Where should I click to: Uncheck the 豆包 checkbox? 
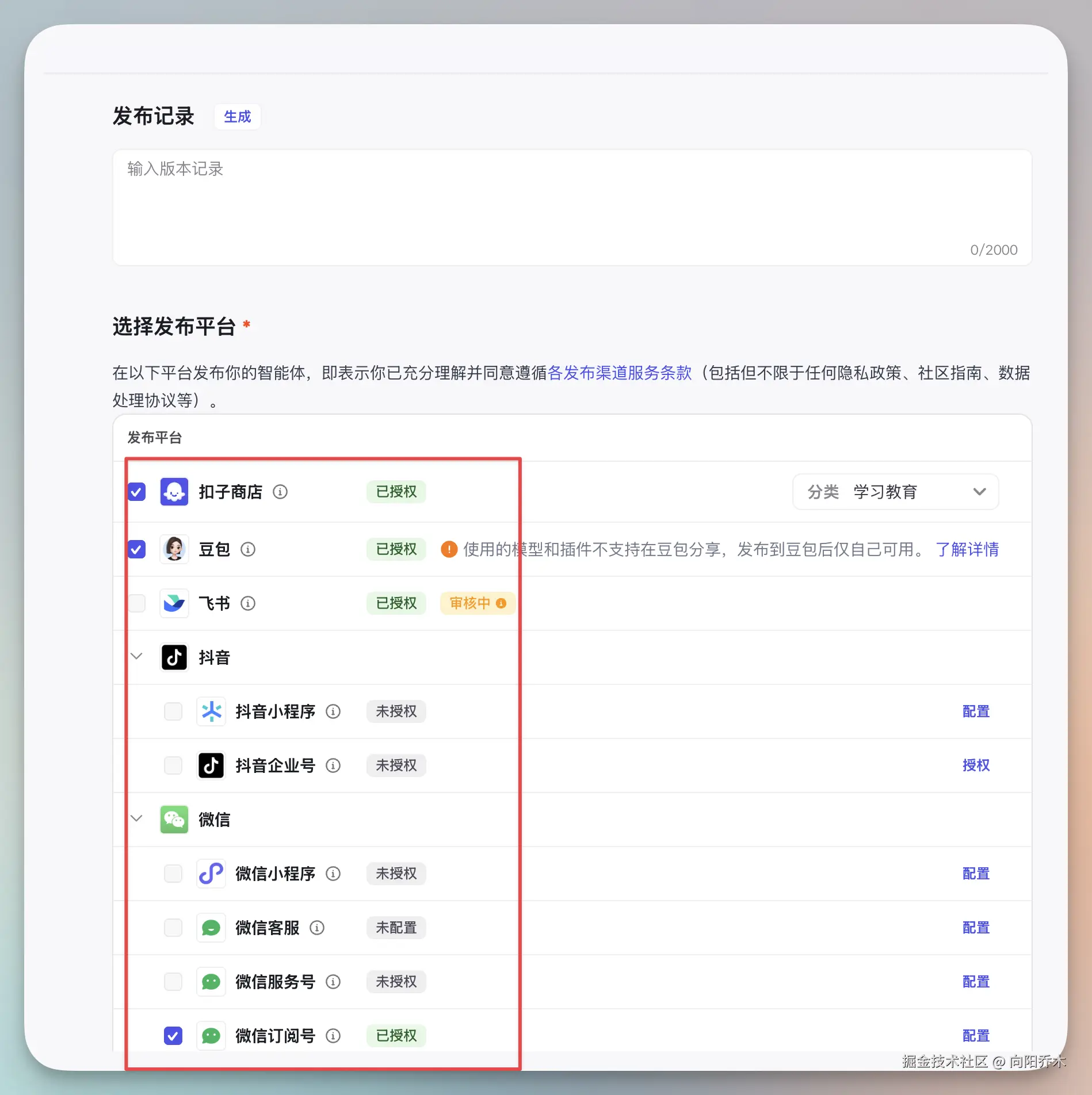pyautogui.click(x=137, y=549)
